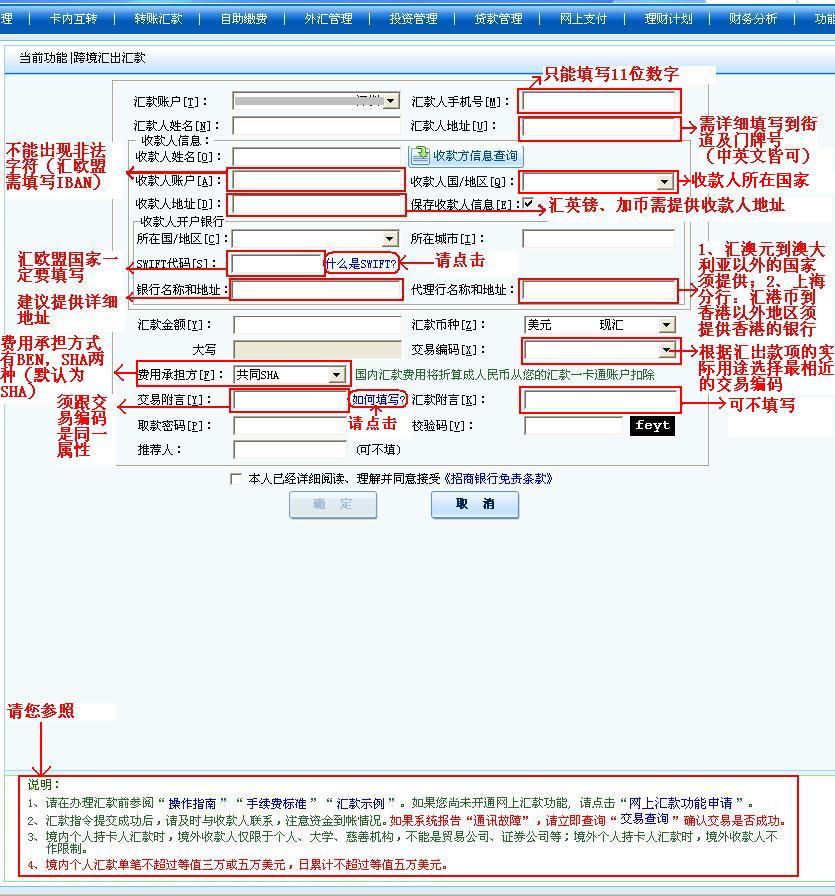Open the 网上支付 menu

pyautogui.click(x=583, y=19)
